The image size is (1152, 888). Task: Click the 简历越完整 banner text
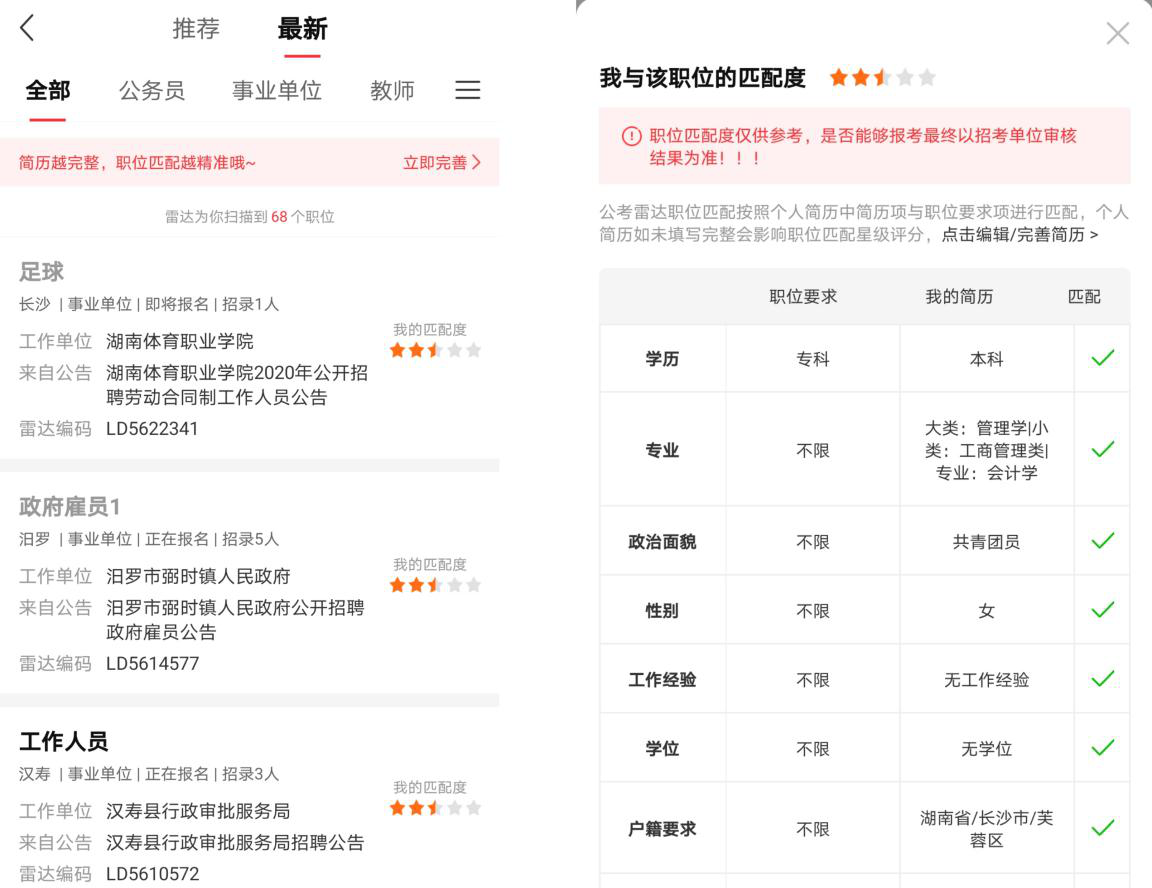pos(137,162)
